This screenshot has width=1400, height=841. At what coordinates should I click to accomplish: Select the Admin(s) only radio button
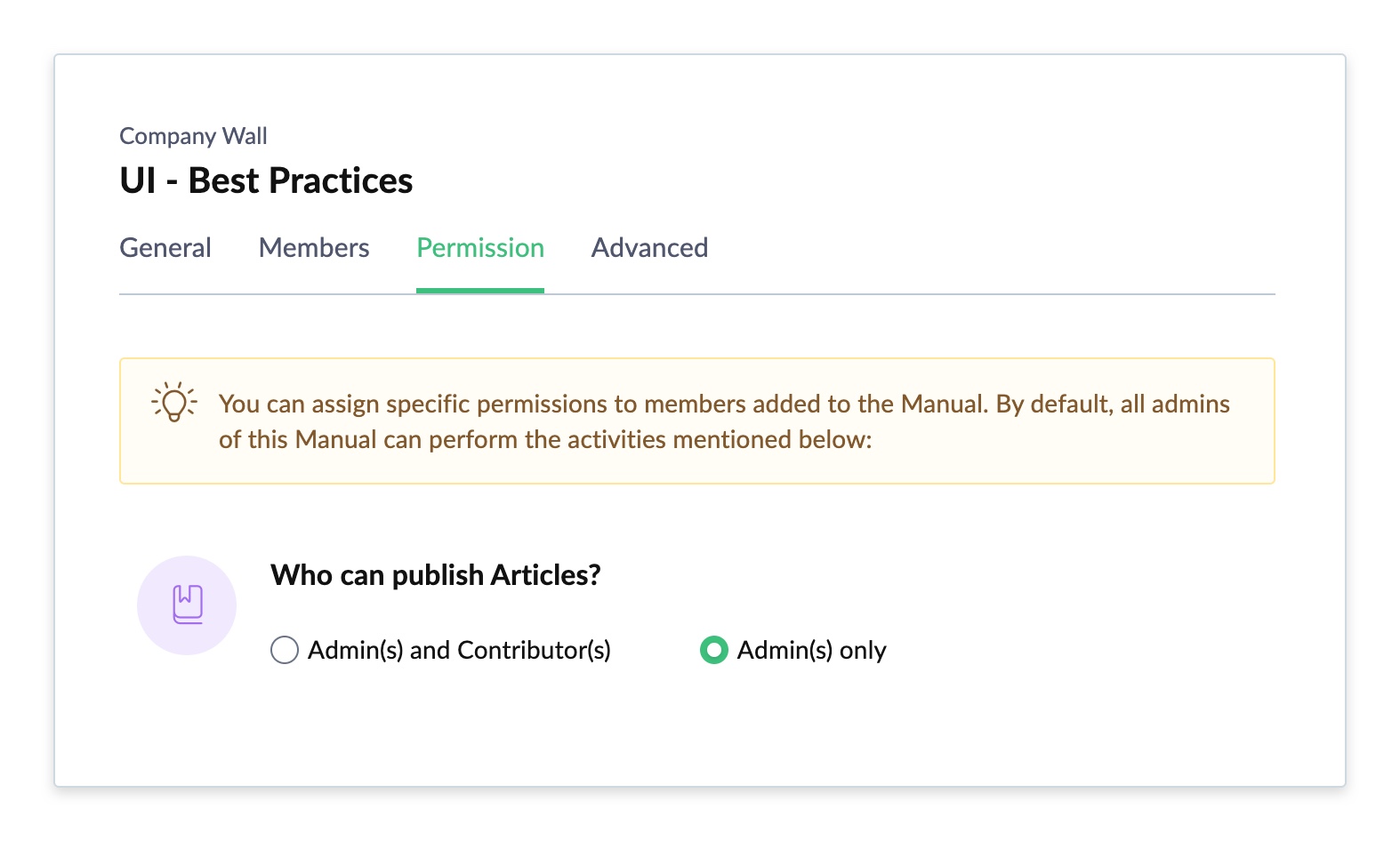coord(714,650)
